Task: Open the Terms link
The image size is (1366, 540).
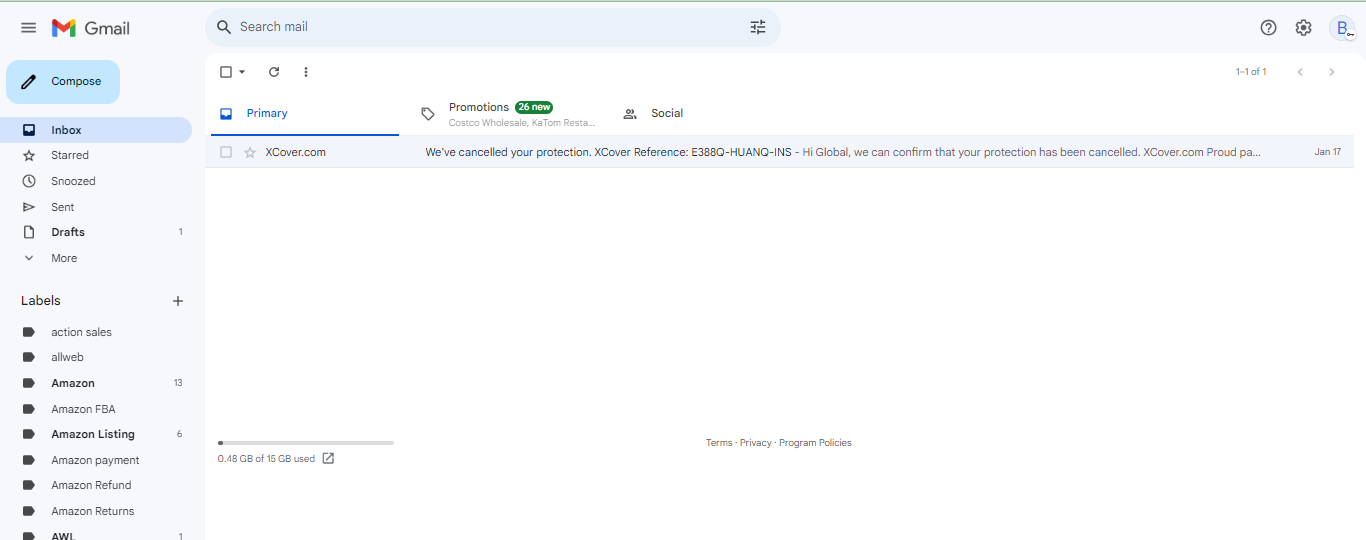Action: point(719,443)
